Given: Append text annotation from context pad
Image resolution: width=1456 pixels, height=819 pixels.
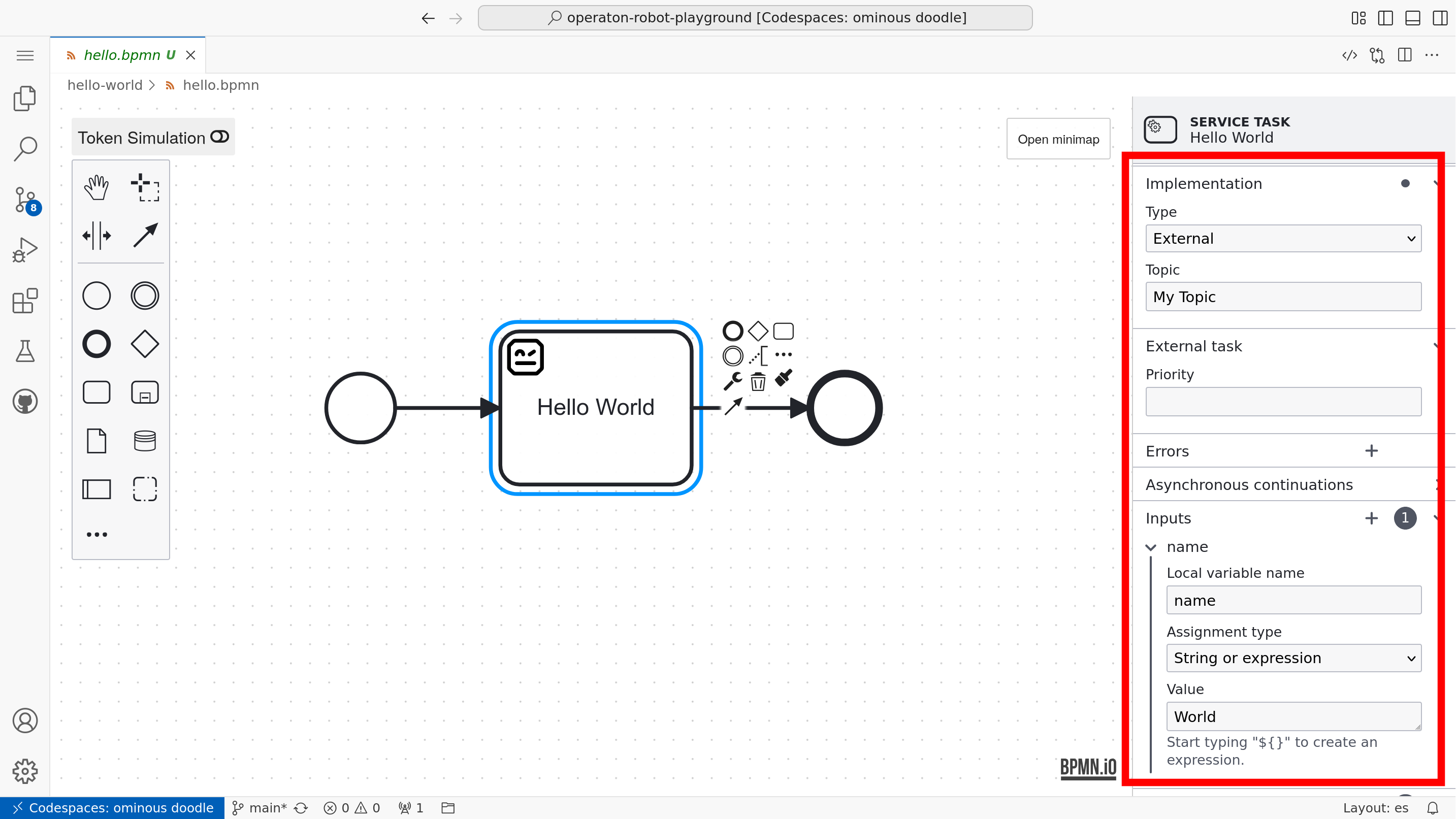Looking at the screenshot, I should click(x=758, y=356).
